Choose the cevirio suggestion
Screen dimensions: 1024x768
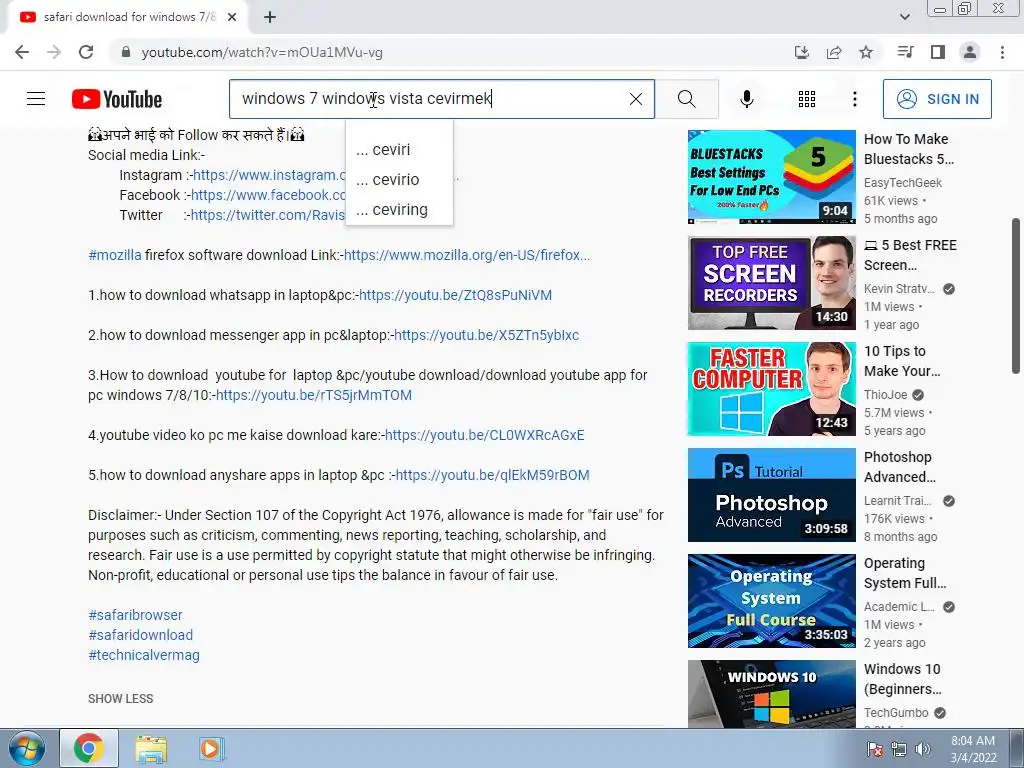(399, 180)
